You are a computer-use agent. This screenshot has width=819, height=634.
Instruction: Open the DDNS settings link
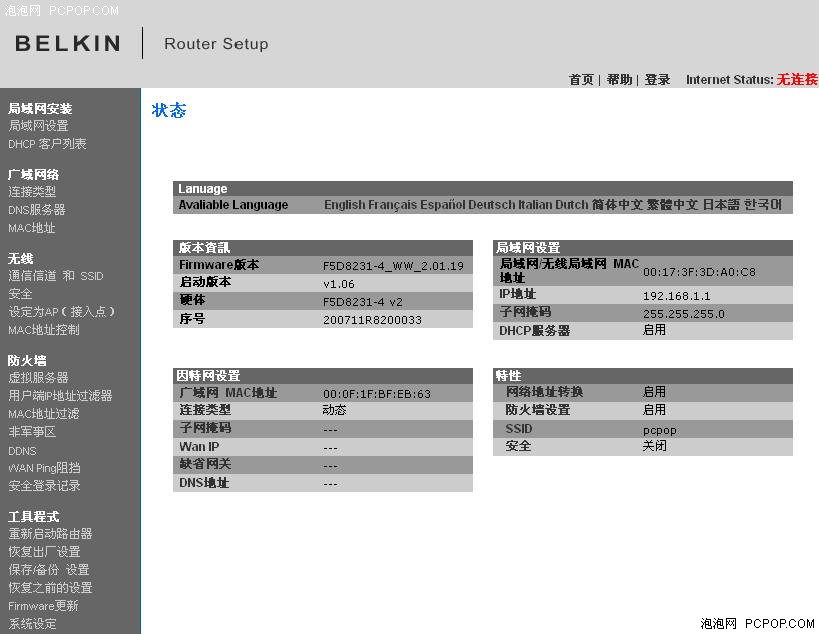pos(22,451)
